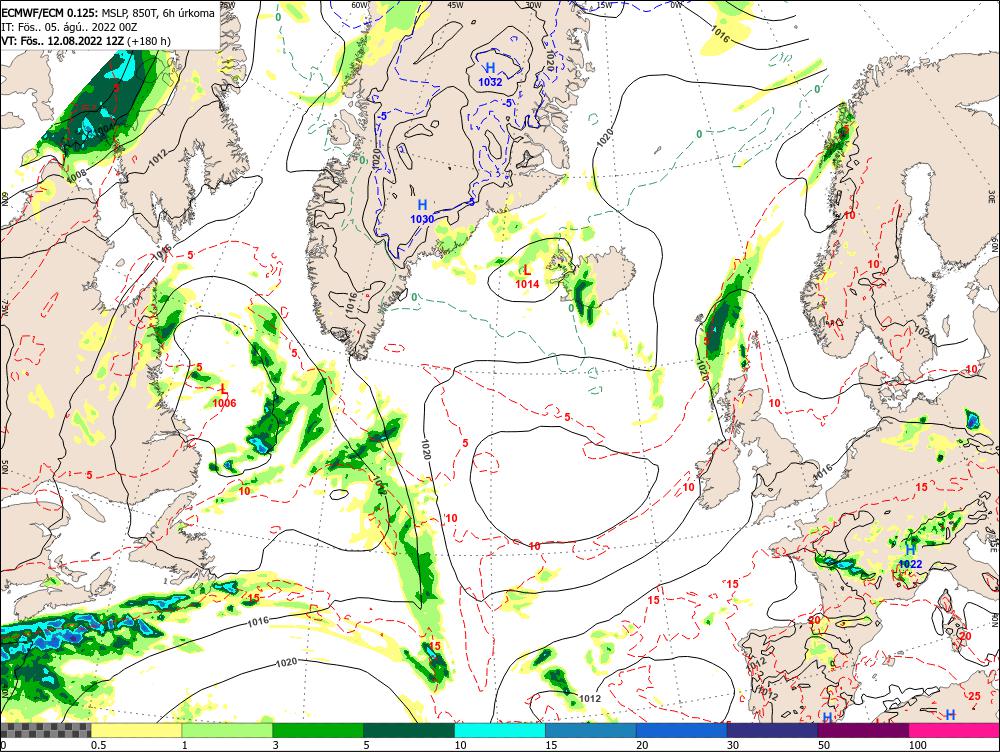The height and width of the screenshot is (752, 1000).
Task: Click the init time line 'IT: Fös.. 05. ágú.. 2022 00Z'
Action: 69,27
